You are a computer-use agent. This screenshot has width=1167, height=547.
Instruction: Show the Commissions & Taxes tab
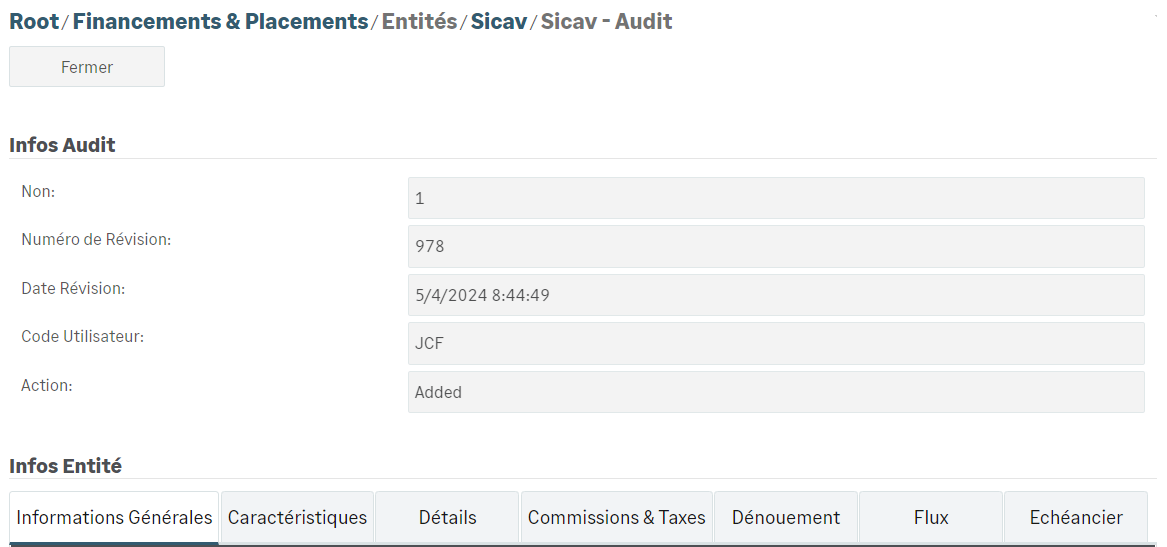[616, 517]
